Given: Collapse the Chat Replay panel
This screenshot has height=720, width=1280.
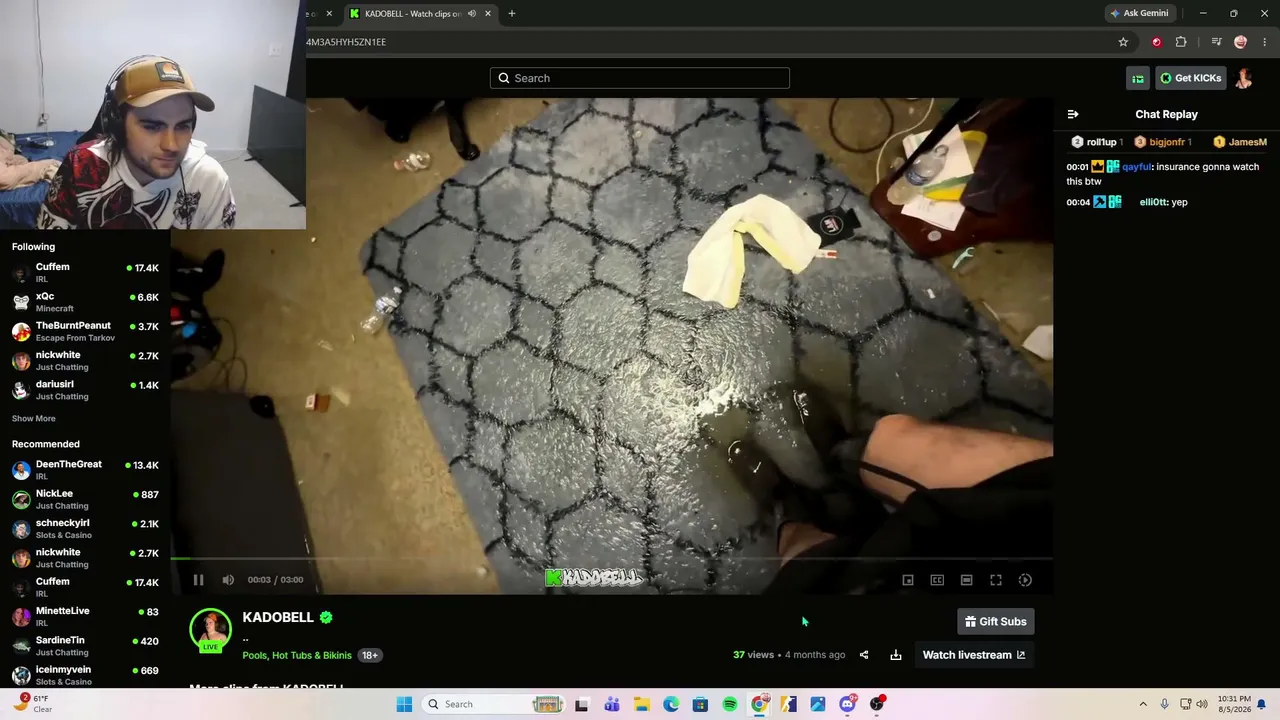Looking at the screenshot, I should pyautogui.click(x=1073, y=114).
